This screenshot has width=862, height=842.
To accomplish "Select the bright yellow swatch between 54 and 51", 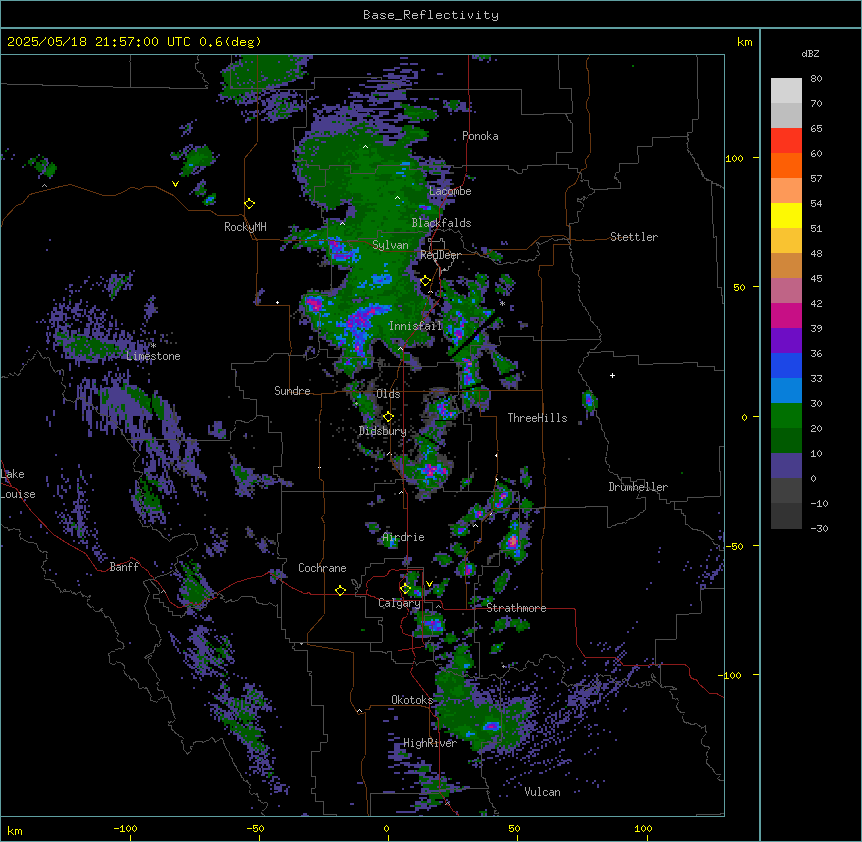I will [786, 215].
